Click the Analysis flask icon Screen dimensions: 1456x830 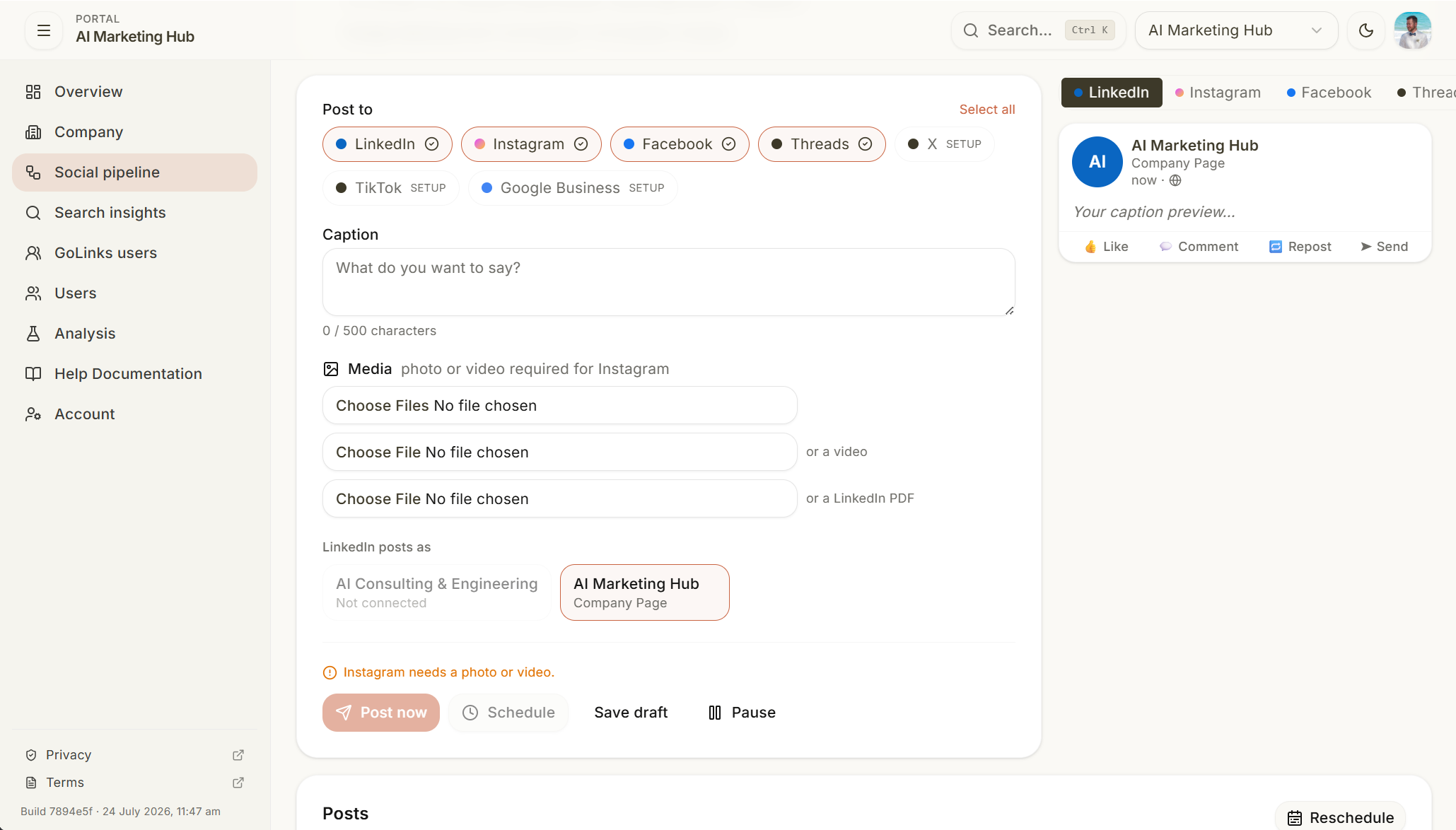click(33, 334)
